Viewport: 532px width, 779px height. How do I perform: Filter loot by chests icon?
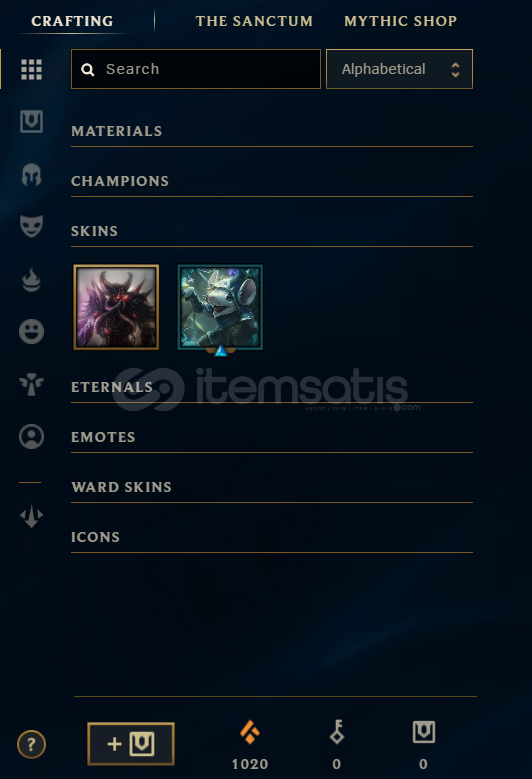click(x=31, y=121)
